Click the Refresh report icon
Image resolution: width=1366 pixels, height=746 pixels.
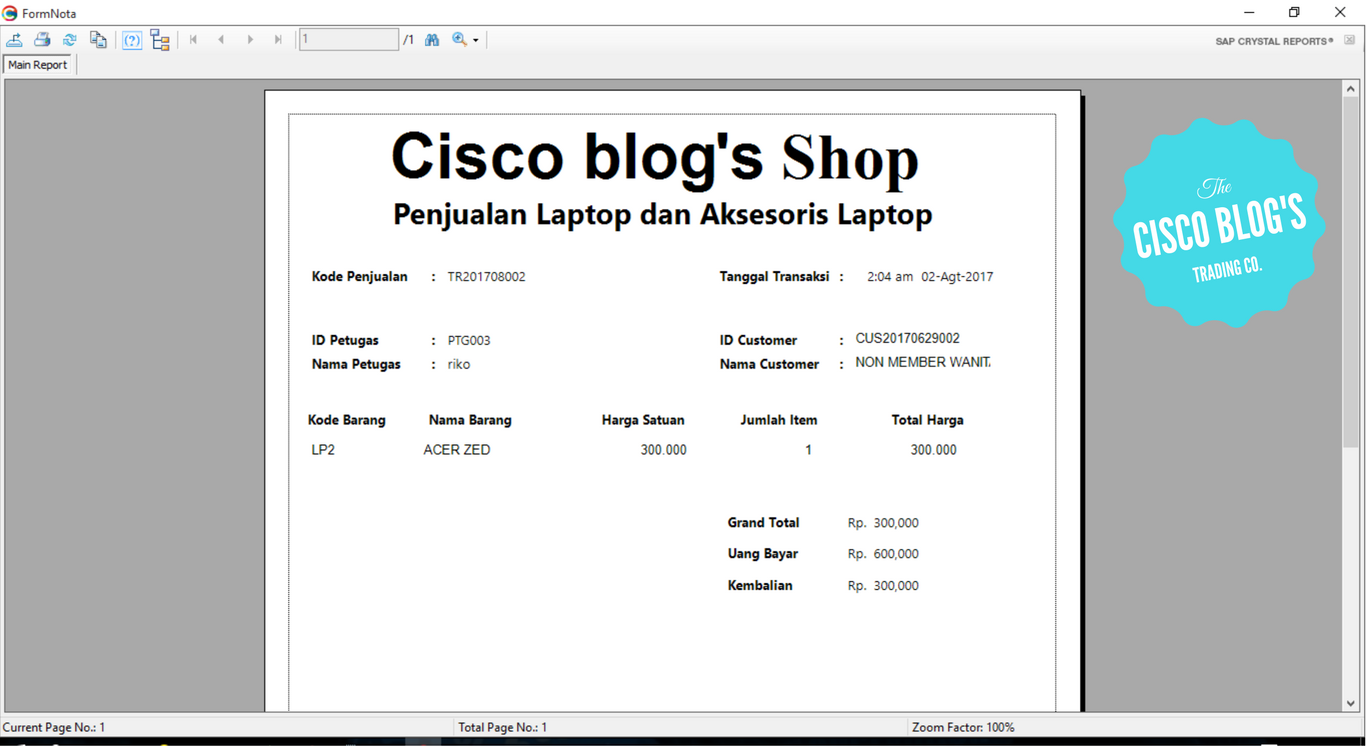click(x=70, y=40)
